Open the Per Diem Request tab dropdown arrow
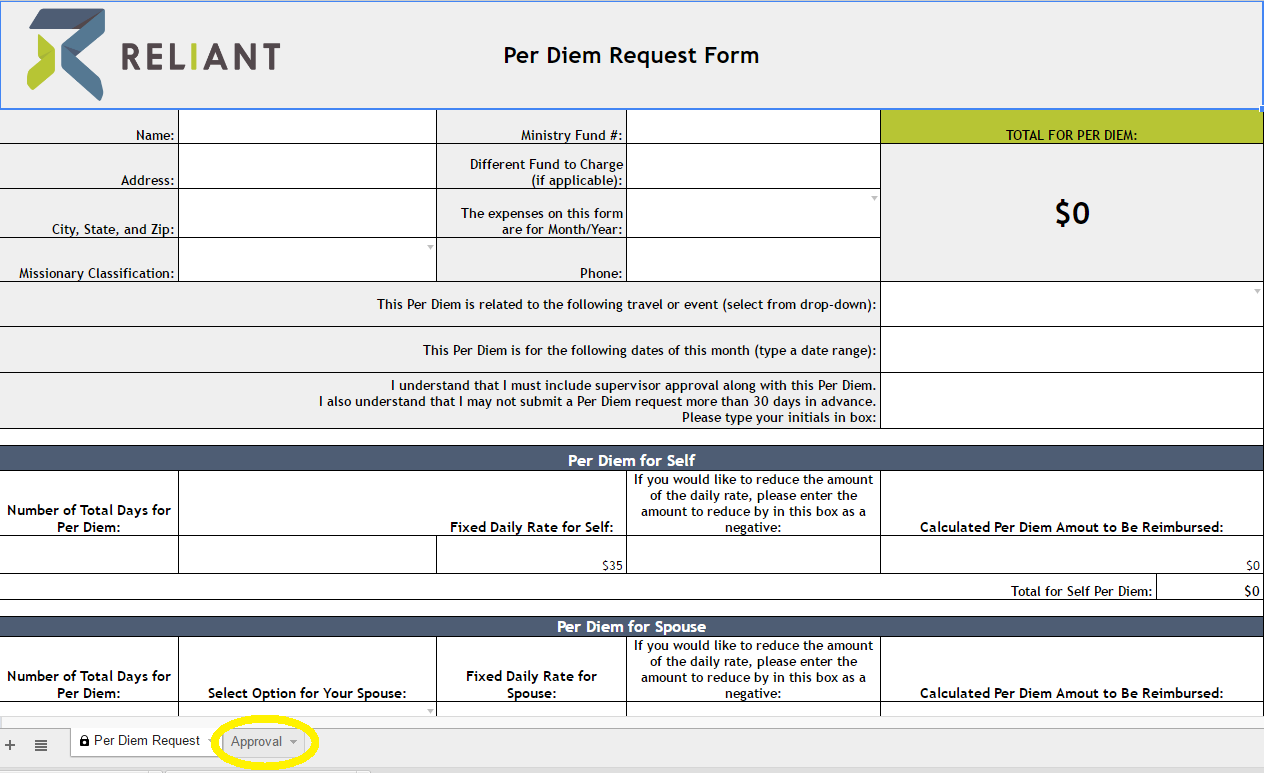Screen dimensions: 1264x773 point(210,741)
